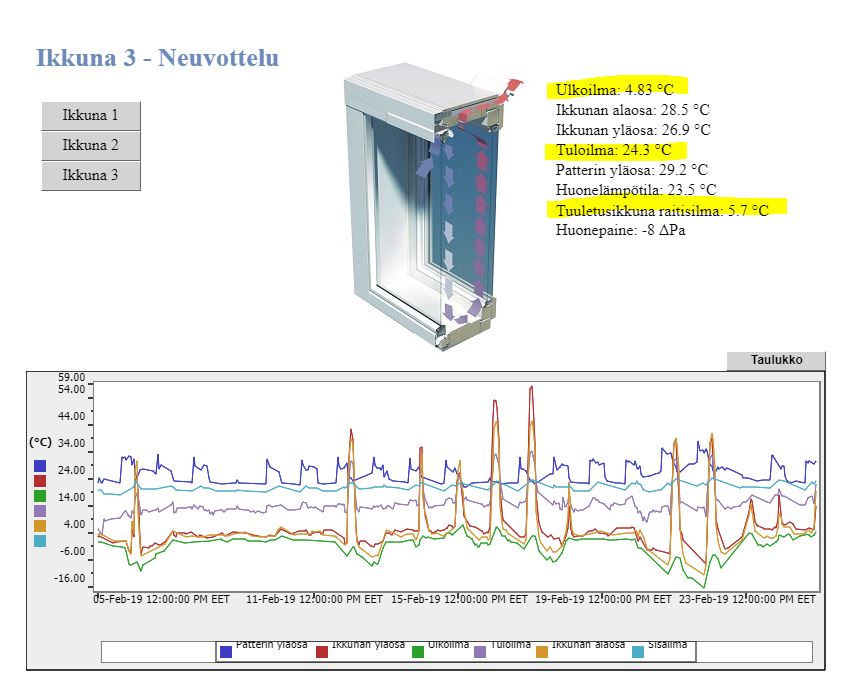
Task: Select the cyan swatch beside the y-axis
Action: coord(40,541)
